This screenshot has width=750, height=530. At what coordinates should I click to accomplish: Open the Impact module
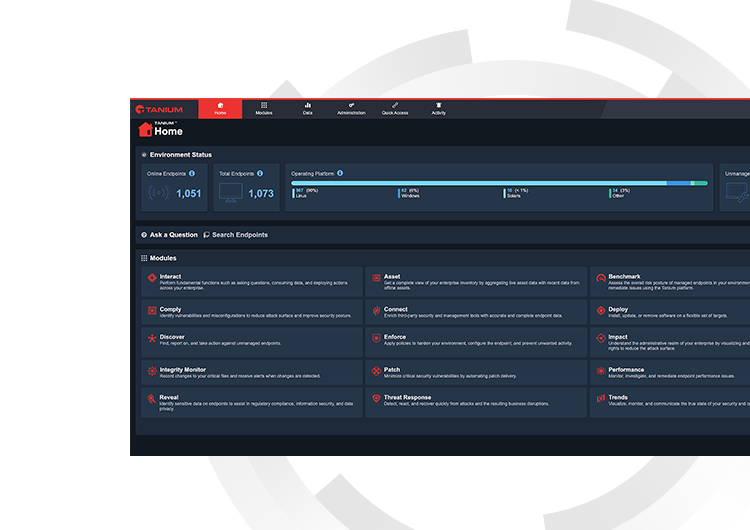670,342
